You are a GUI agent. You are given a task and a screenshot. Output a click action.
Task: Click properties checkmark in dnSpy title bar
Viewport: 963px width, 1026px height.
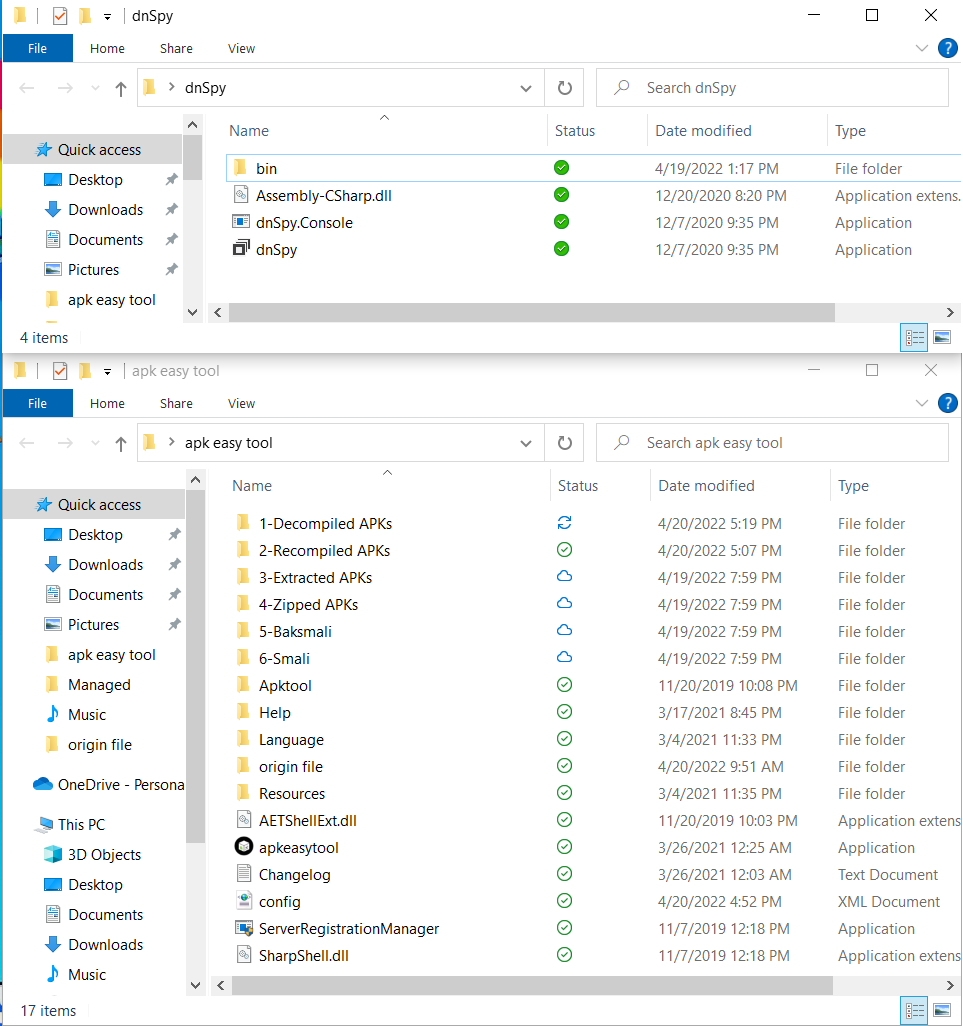60,16
